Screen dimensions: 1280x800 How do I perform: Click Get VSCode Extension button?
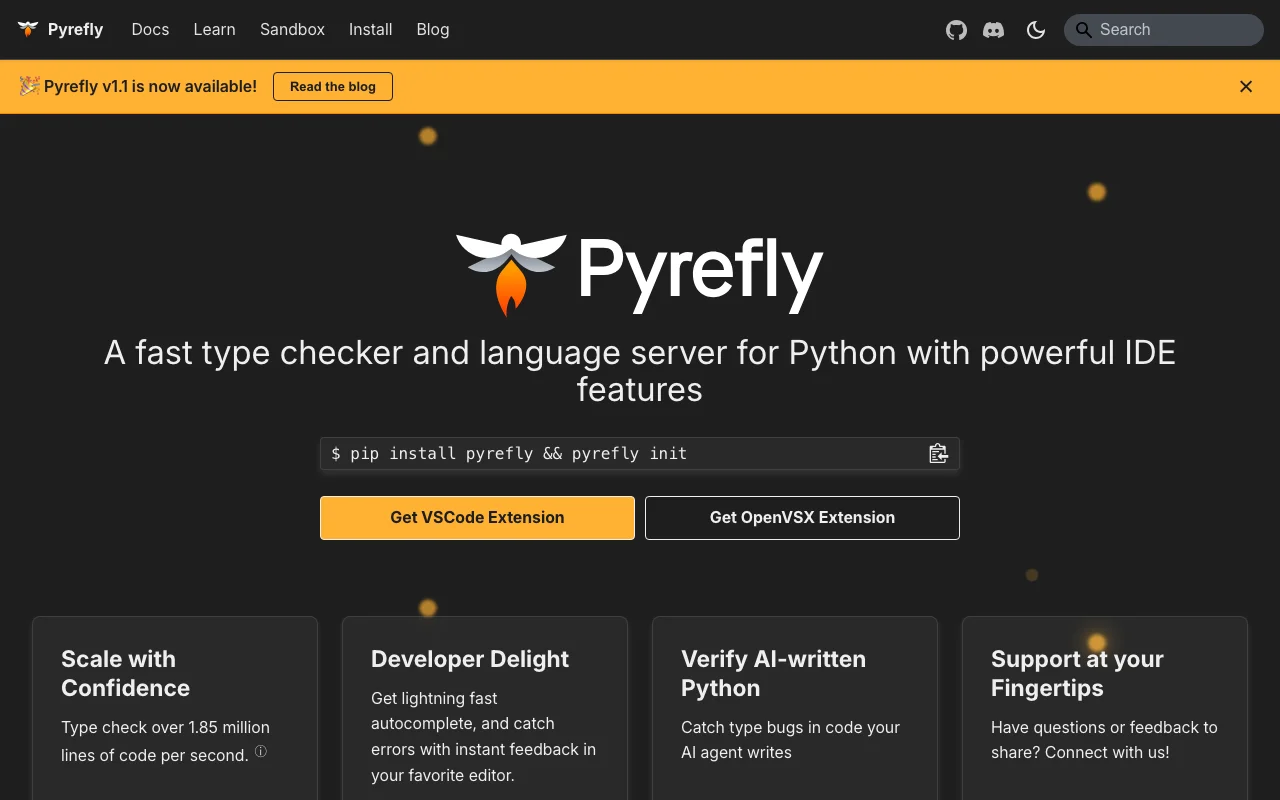click(x=477, y=518)
